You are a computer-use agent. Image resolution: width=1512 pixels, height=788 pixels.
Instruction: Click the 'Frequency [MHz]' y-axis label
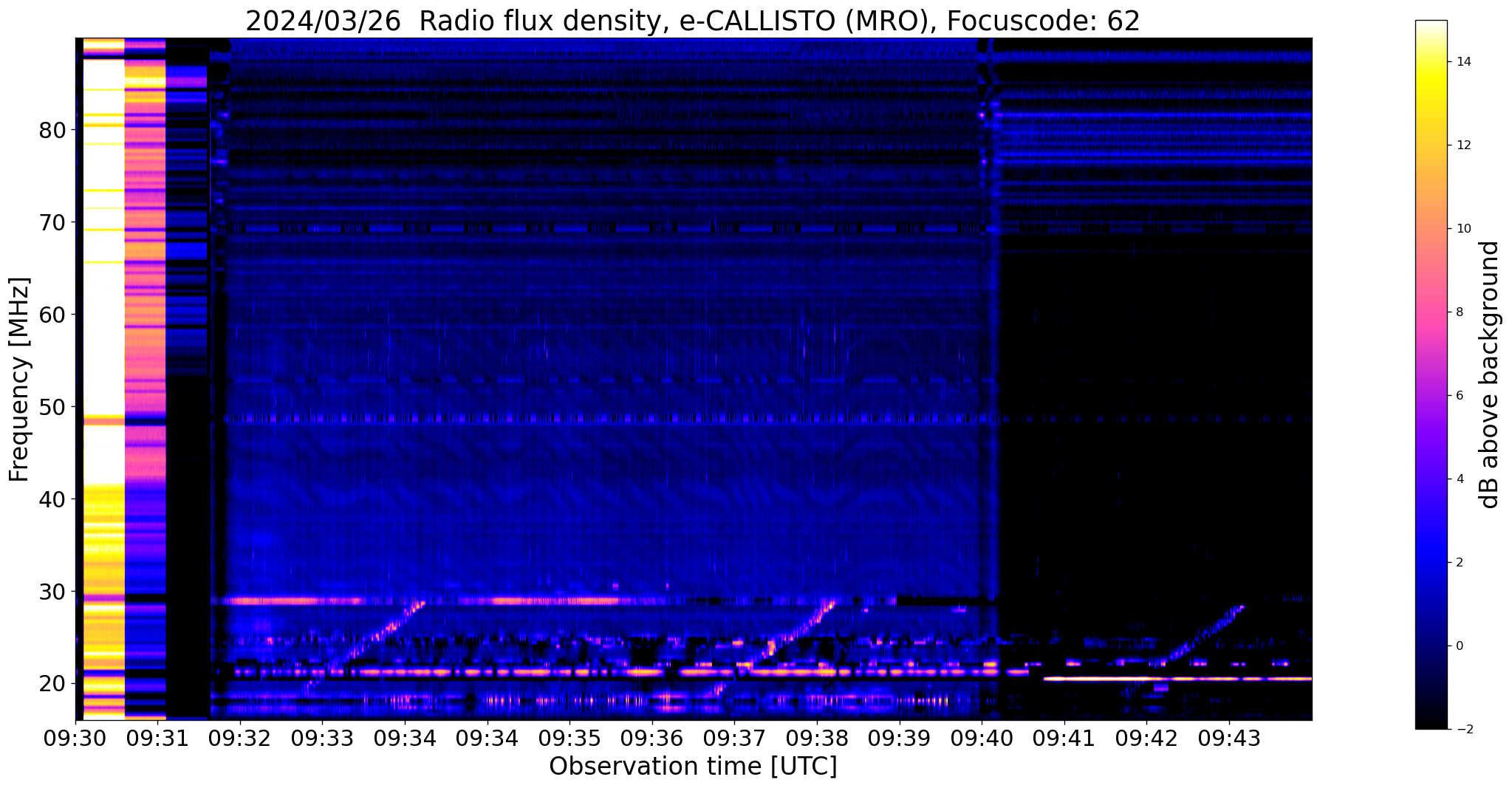pos(19,380)
